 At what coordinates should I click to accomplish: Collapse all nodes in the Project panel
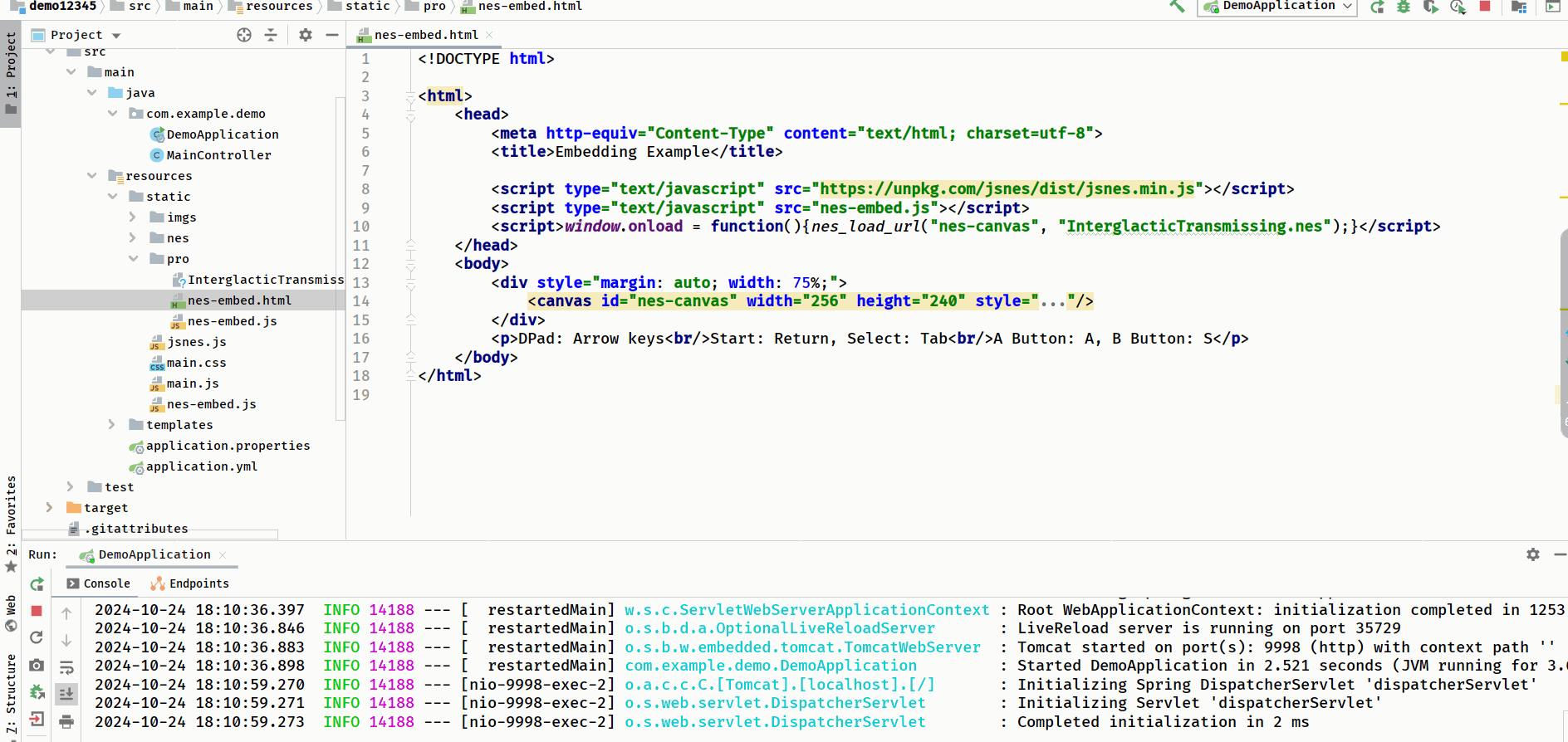coord(271,35)
